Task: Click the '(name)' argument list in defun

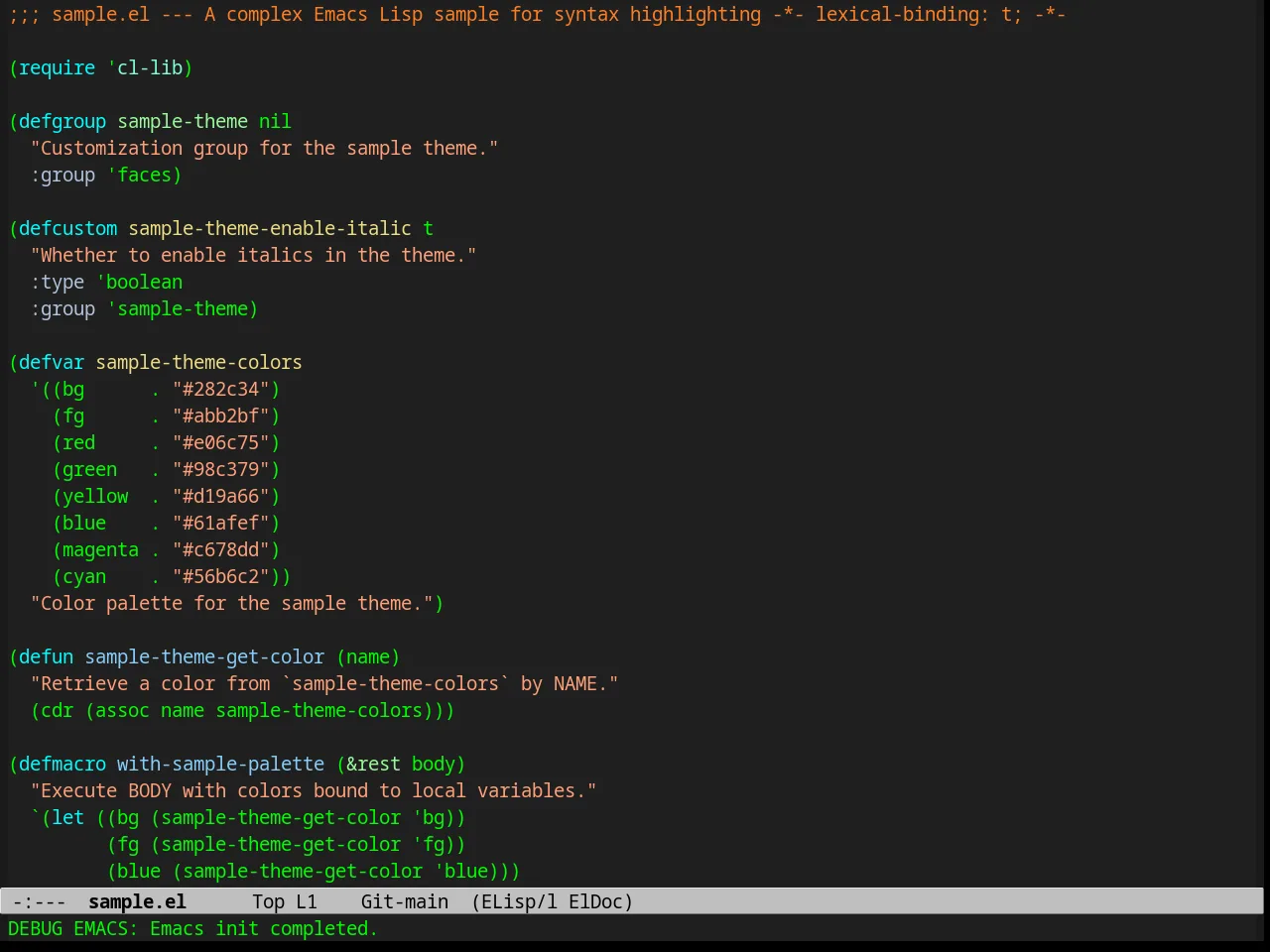Action: (x=368, y=656)
